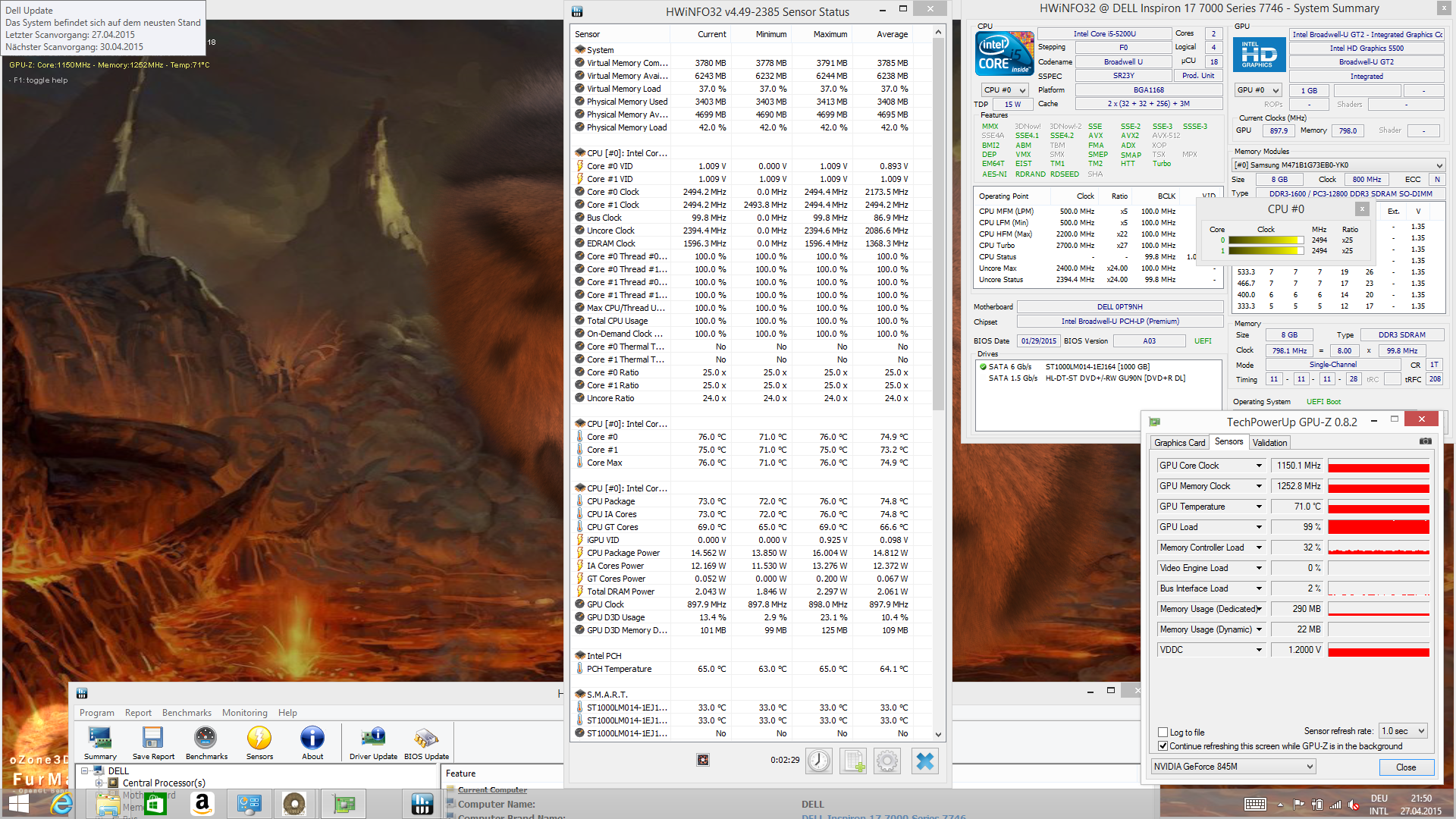
Task: Open the GPU Load sensor dropdown
Action: (1259, 527)
